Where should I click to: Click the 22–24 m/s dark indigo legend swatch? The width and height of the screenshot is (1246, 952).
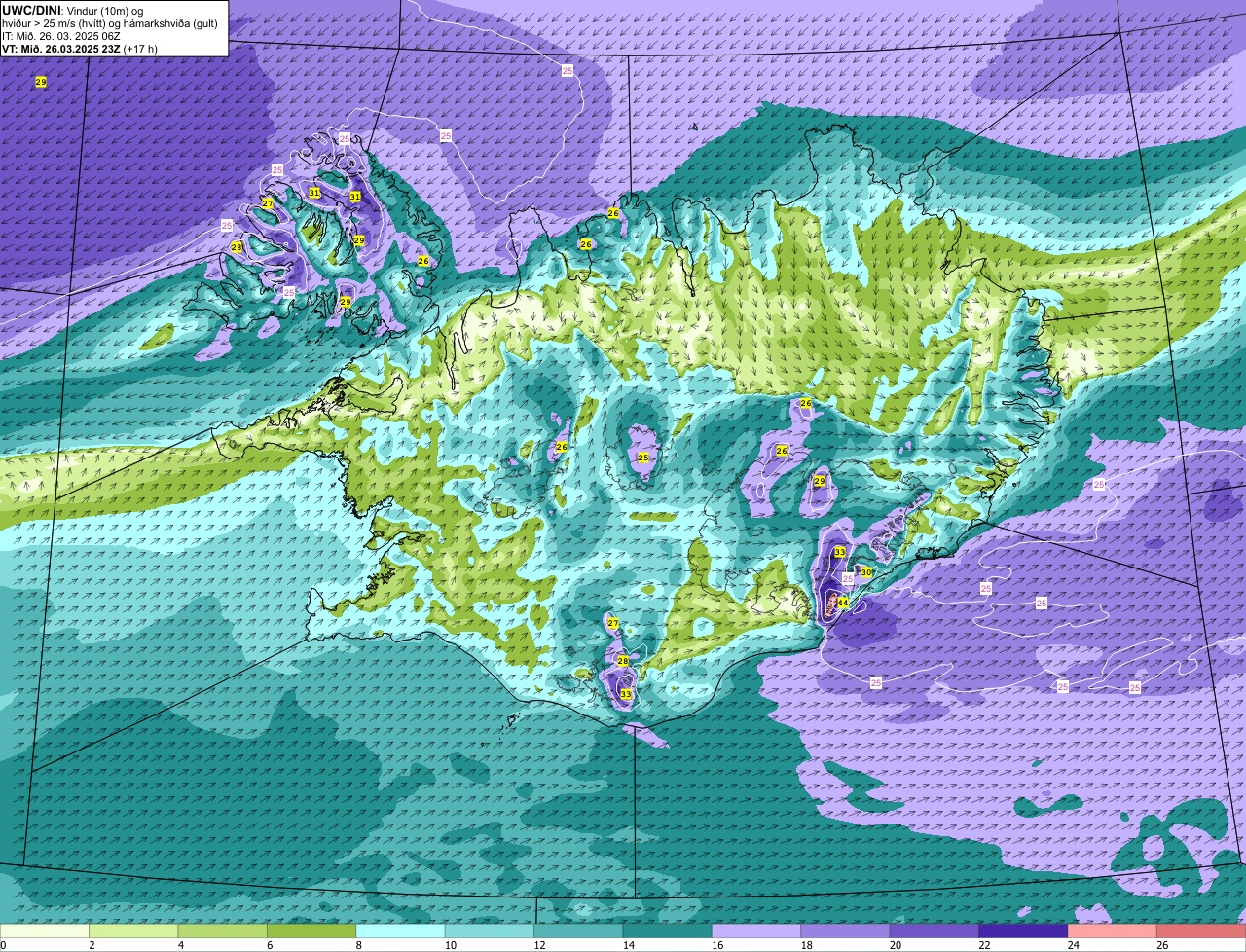click(x=1024, y=932)
